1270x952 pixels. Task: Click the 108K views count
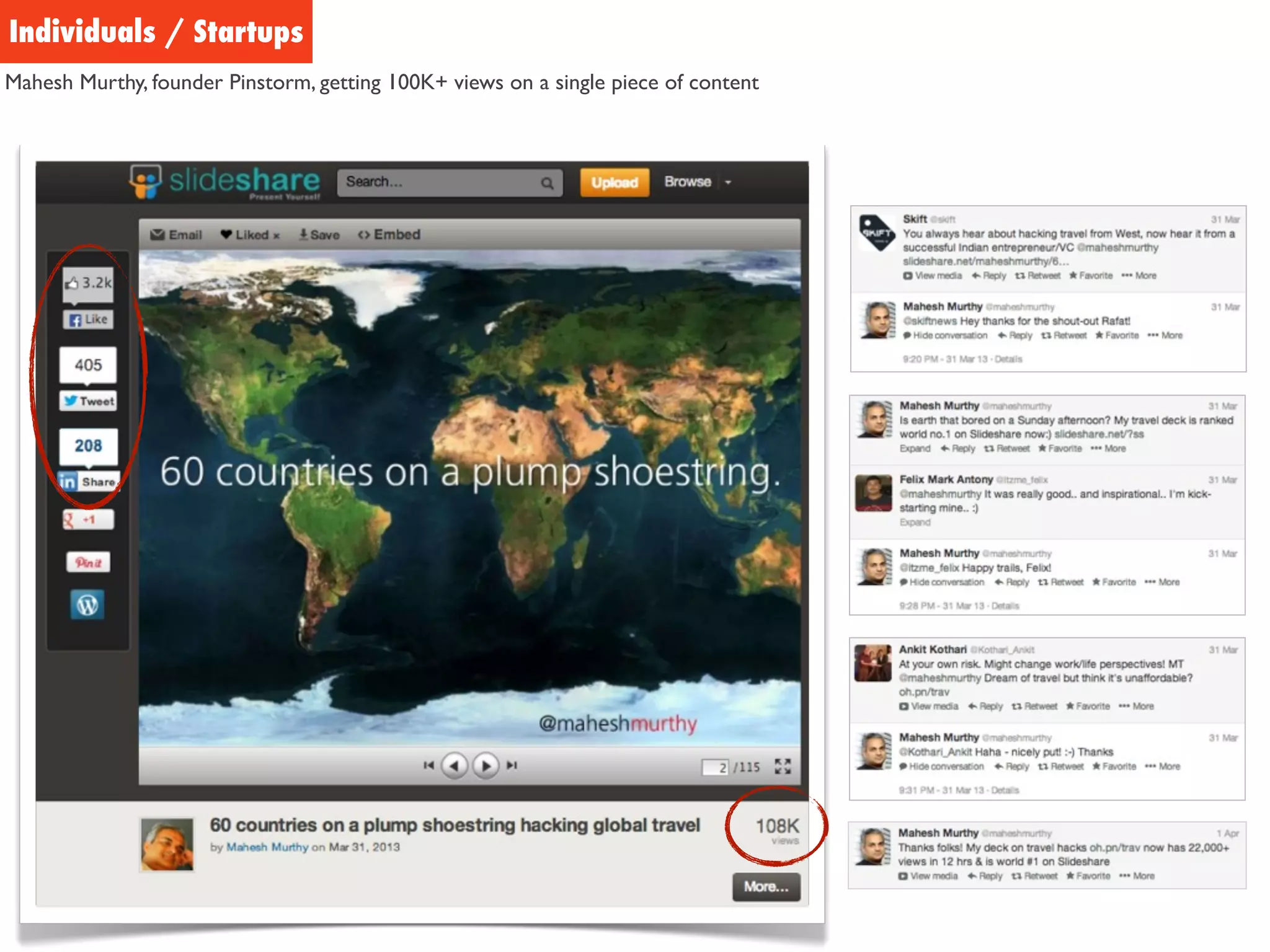coord(777,830)
